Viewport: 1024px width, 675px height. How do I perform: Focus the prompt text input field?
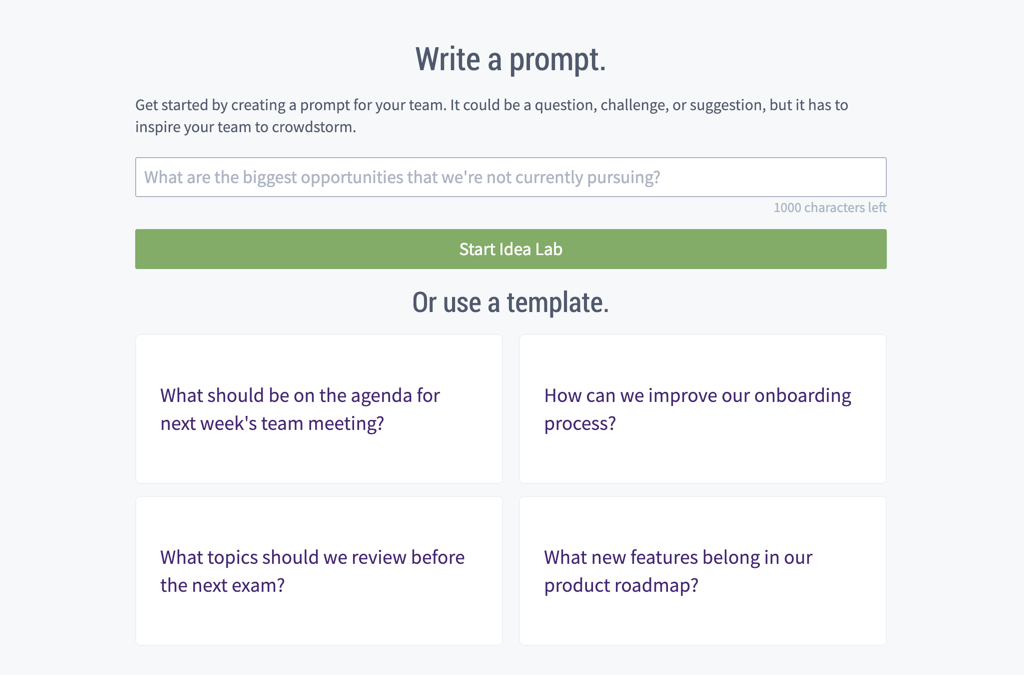tap(511, 177)
